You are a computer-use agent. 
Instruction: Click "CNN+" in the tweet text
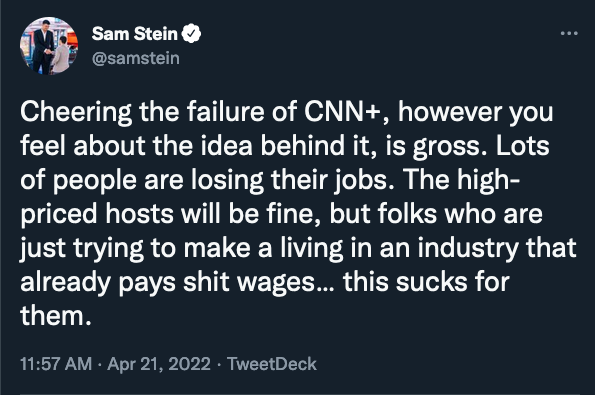343,112
